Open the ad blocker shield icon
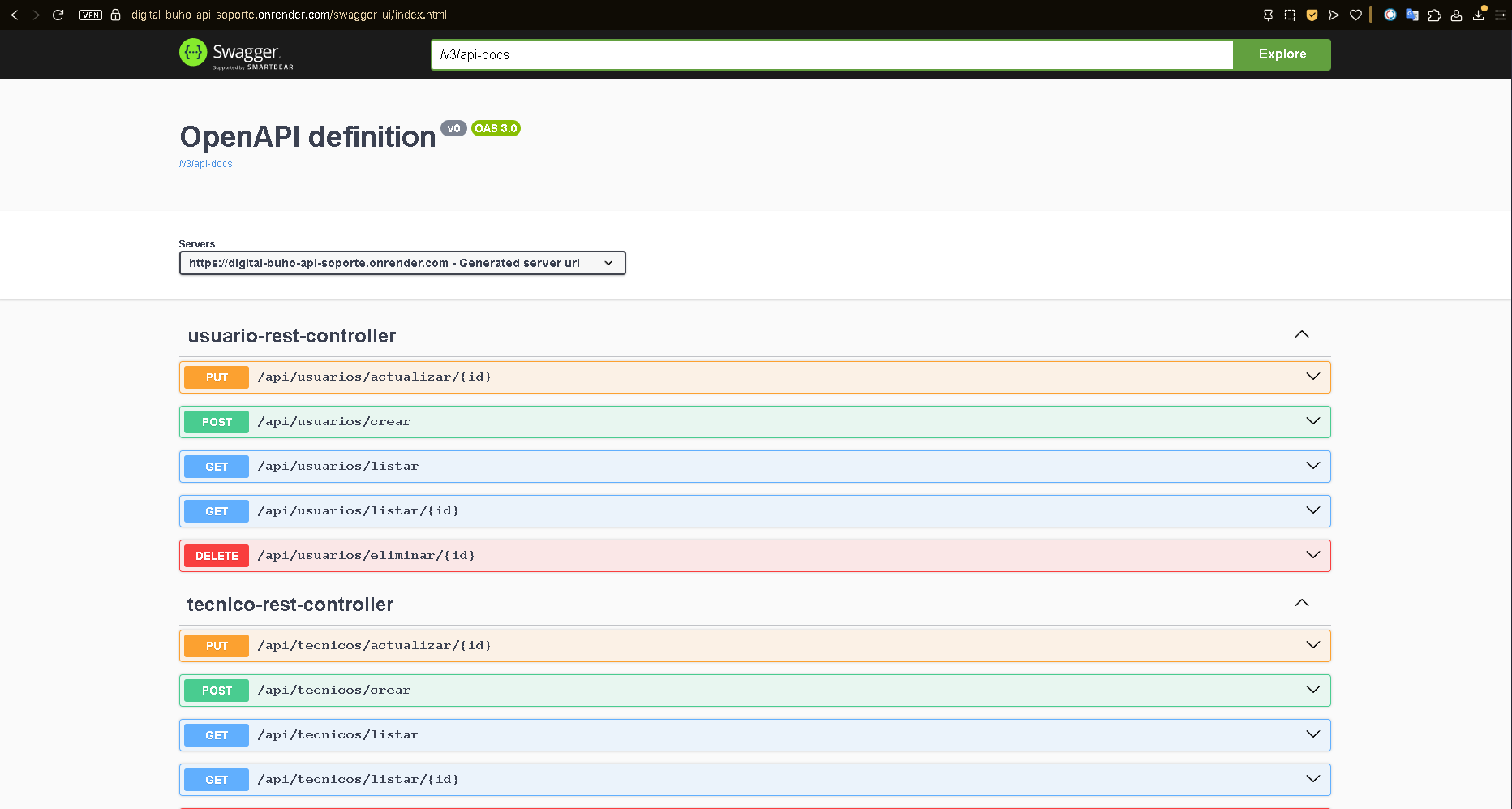Screen dimensions: 1512x809 (1312, 15)
